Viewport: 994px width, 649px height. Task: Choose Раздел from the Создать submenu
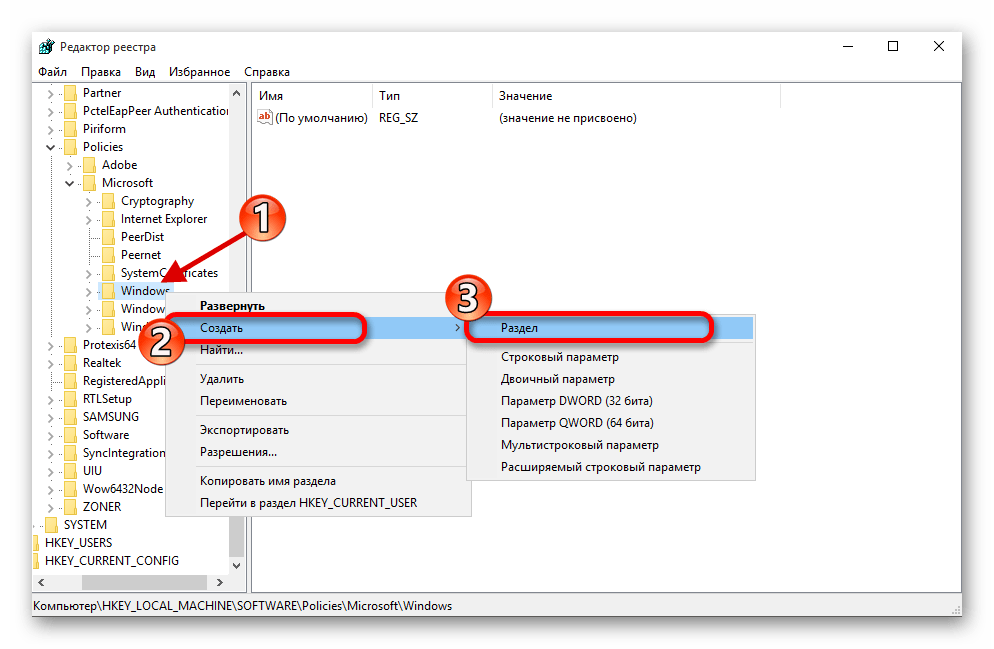519,328
